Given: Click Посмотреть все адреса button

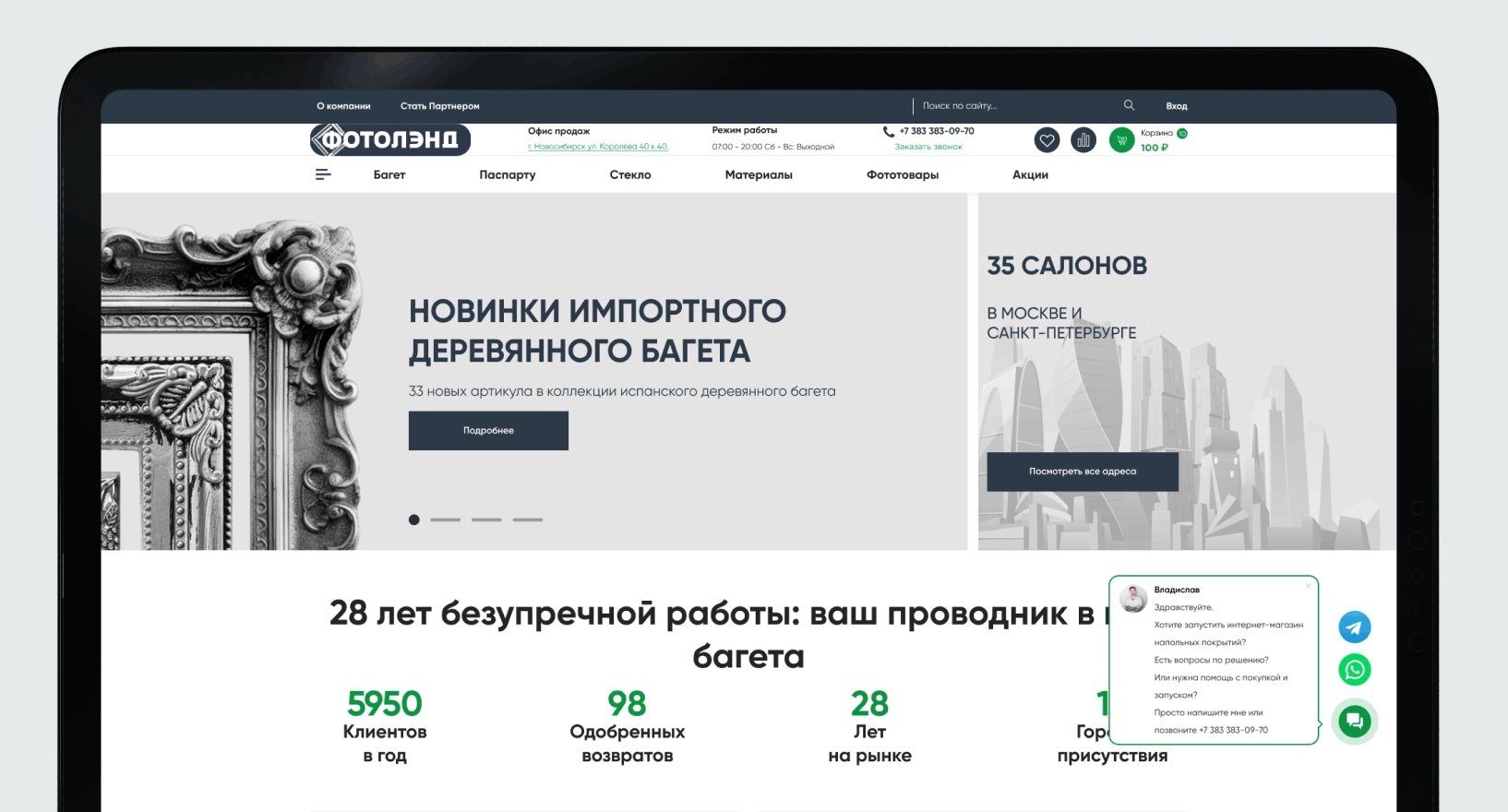Looking at the screenshot, I should pyautogui.click(x=1083, y=472).
